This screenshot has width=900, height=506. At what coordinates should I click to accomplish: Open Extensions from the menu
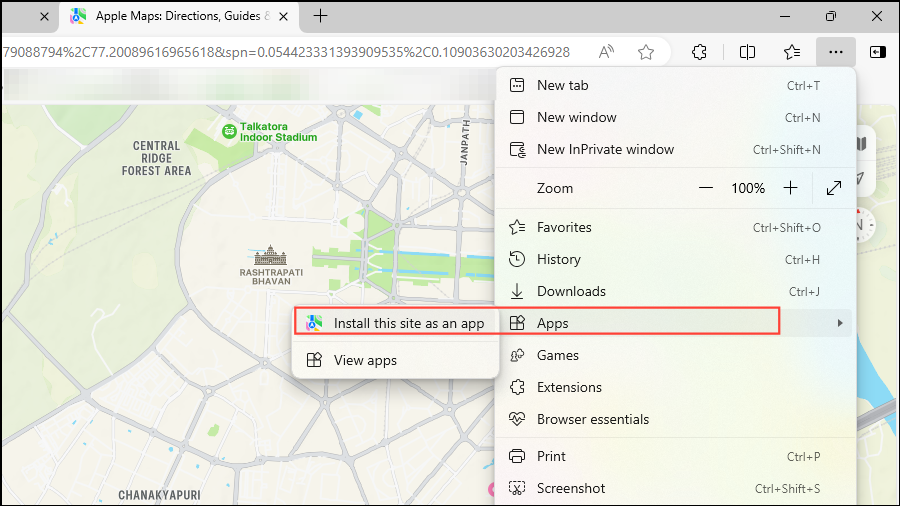(x=675, y=388)
